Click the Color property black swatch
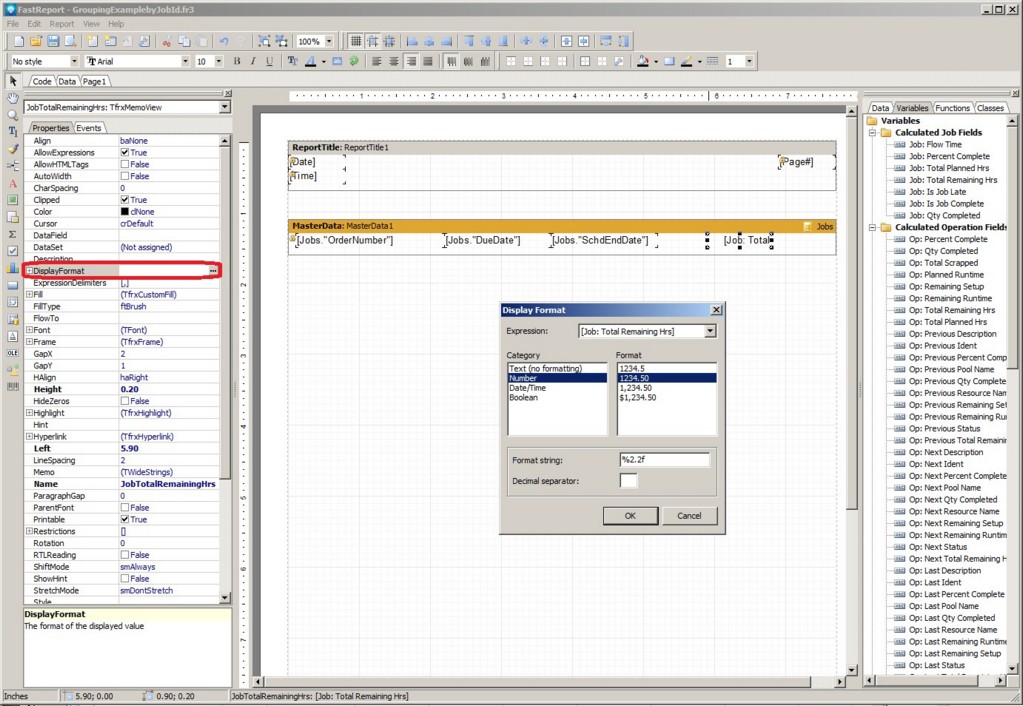Image resolution: width=1023 pixels, height=706 pixels. (125, 212)
